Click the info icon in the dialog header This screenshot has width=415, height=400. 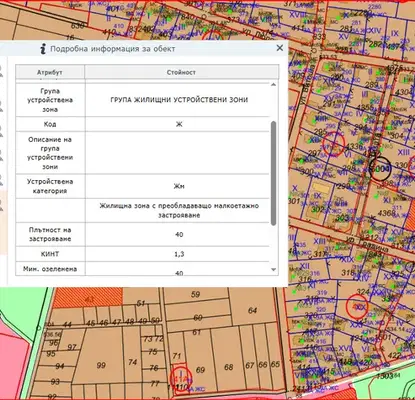(43, 49)
